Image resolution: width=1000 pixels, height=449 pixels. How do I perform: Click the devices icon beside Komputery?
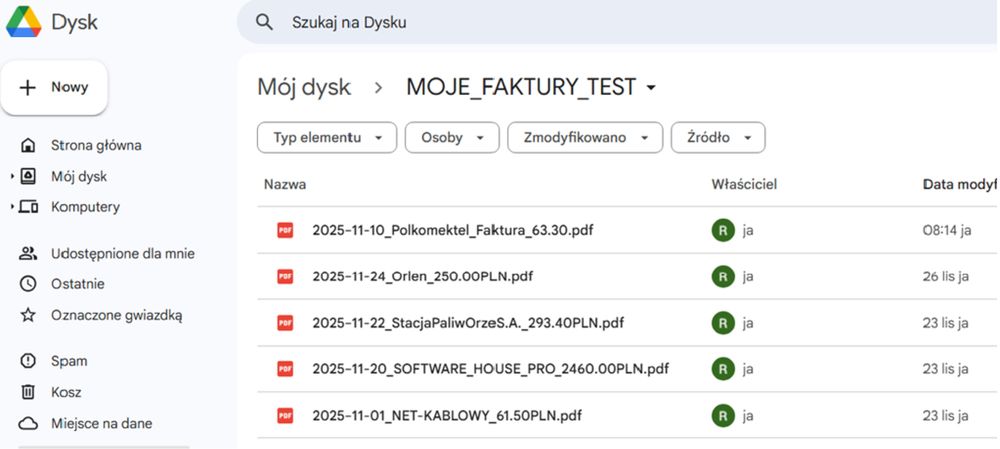pos(28,207)
